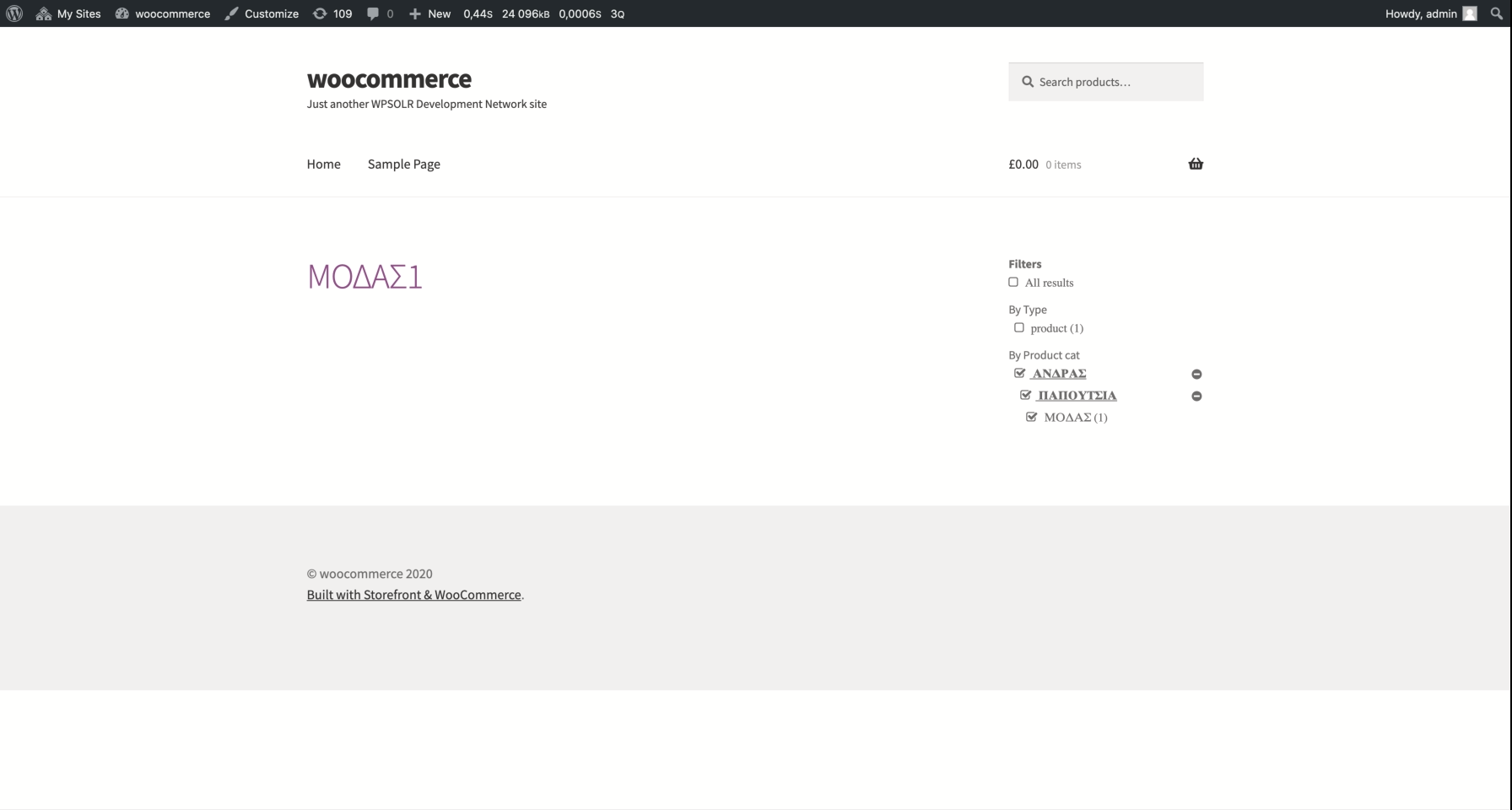Uncheck the ΜΟΔΑΣ (1) checkbox
Image resolution: width=1512 pixels, height=810 pixels.
[x=1031, y=417]
